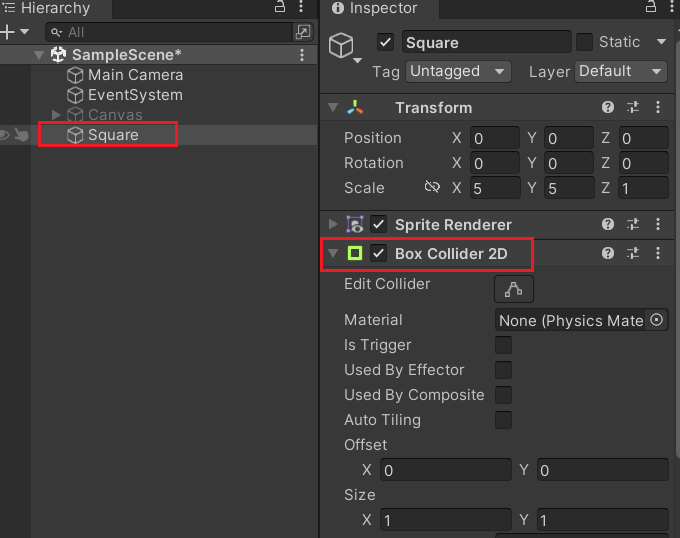Open the Material object picker circle

(657, 320)
